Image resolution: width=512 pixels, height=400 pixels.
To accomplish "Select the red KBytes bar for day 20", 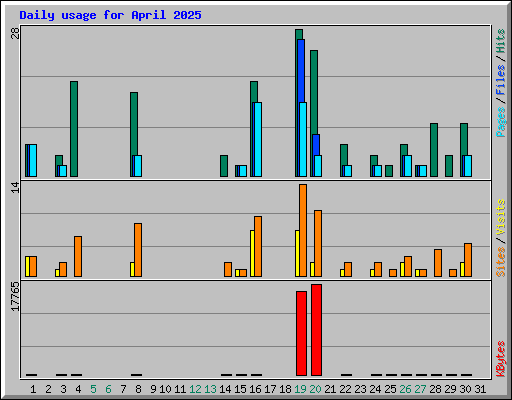I will tap(316, 330).
